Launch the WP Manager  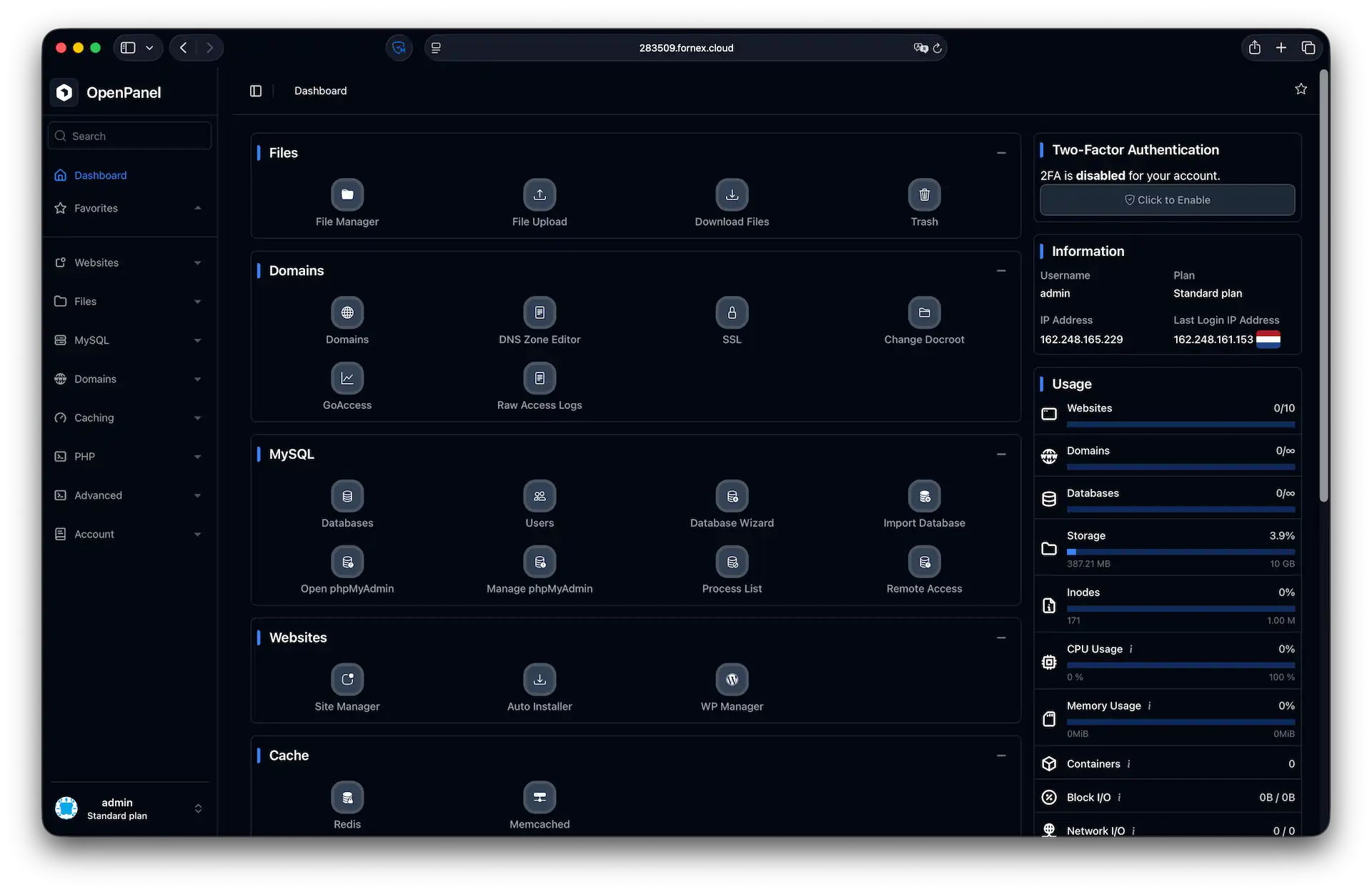732,679
